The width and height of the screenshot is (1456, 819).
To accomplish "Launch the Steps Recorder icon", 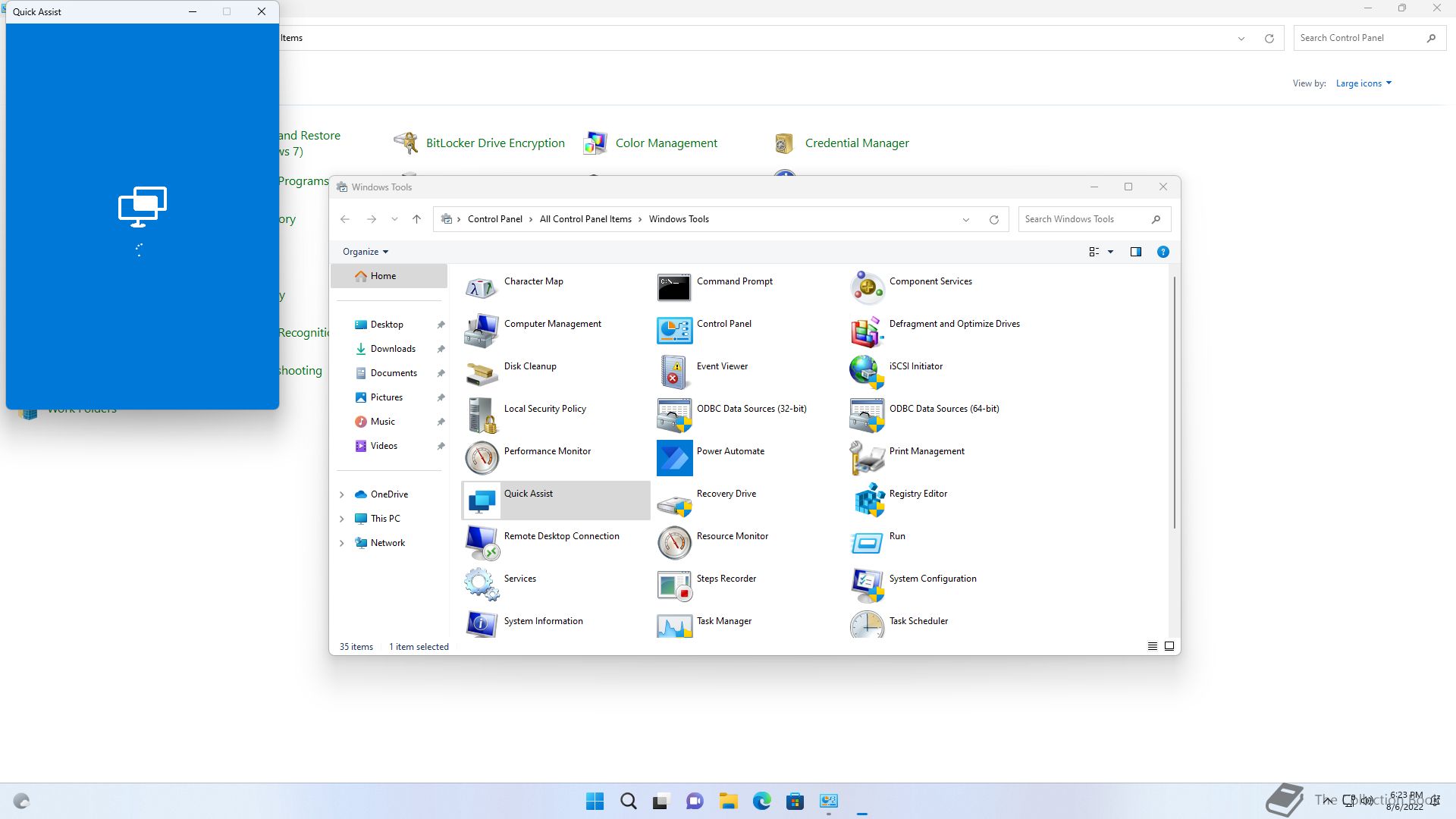I will [x=674, y=585].
